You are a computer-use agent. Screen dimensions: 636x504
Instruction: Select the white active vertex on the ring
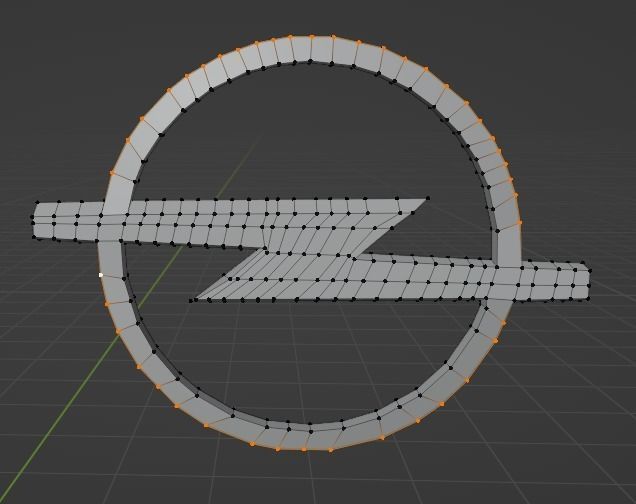tap(101, 275)
